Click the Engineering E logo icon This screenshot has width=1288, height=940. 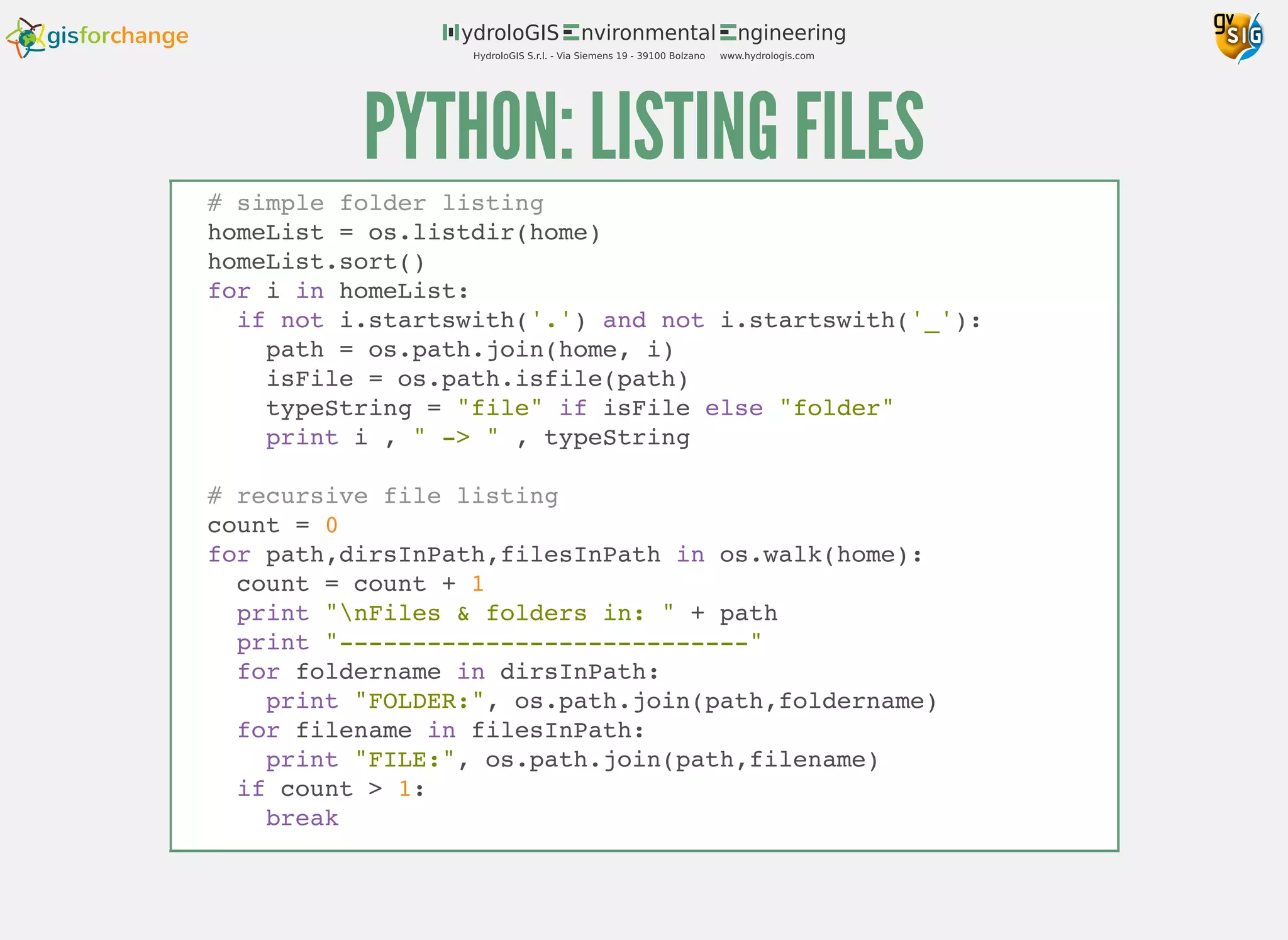728,32
